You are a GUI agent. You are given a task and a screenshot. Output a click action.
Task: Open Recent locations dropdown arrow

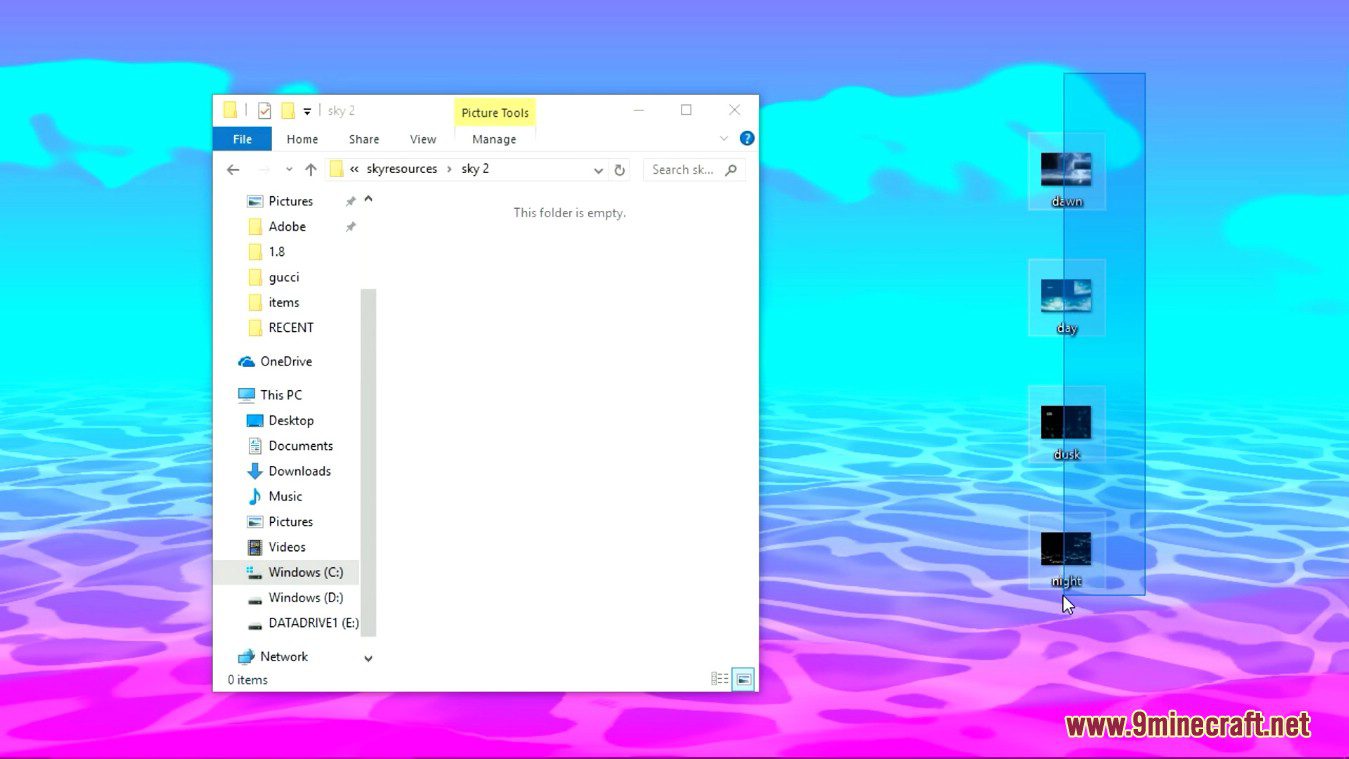(289, 170)
